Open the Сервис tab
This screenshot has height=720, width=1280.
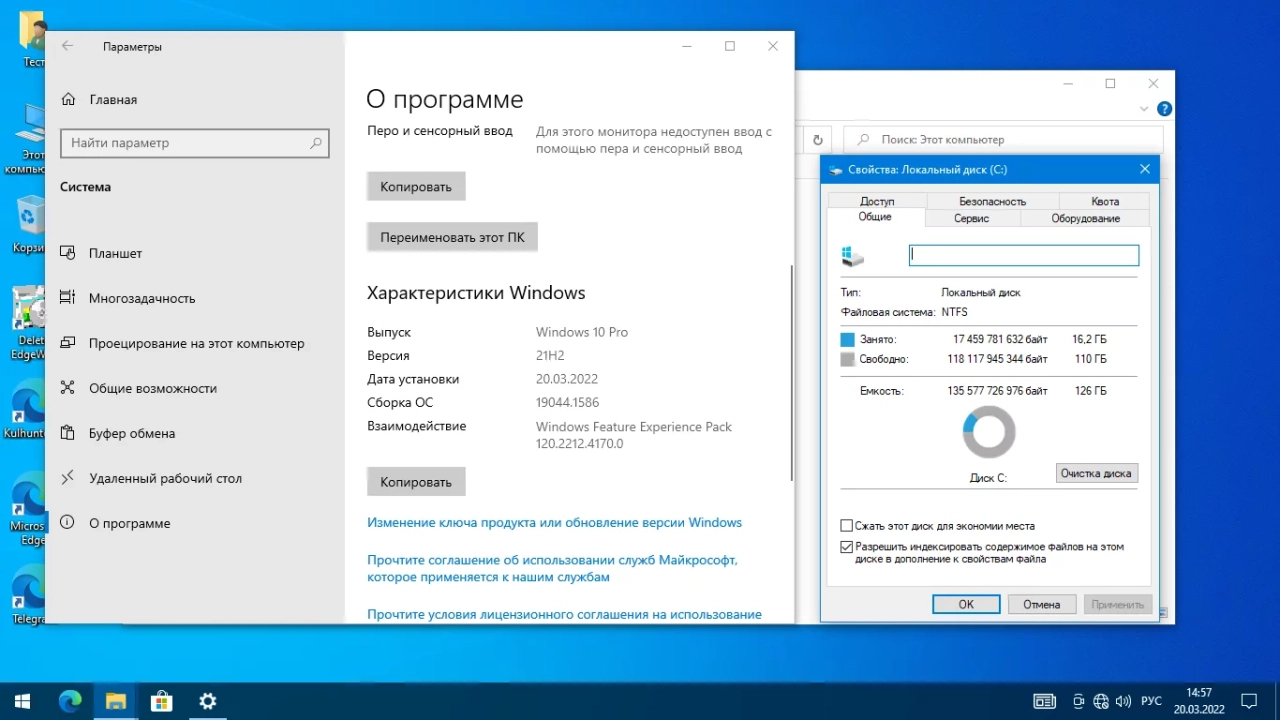click(971, 218)
